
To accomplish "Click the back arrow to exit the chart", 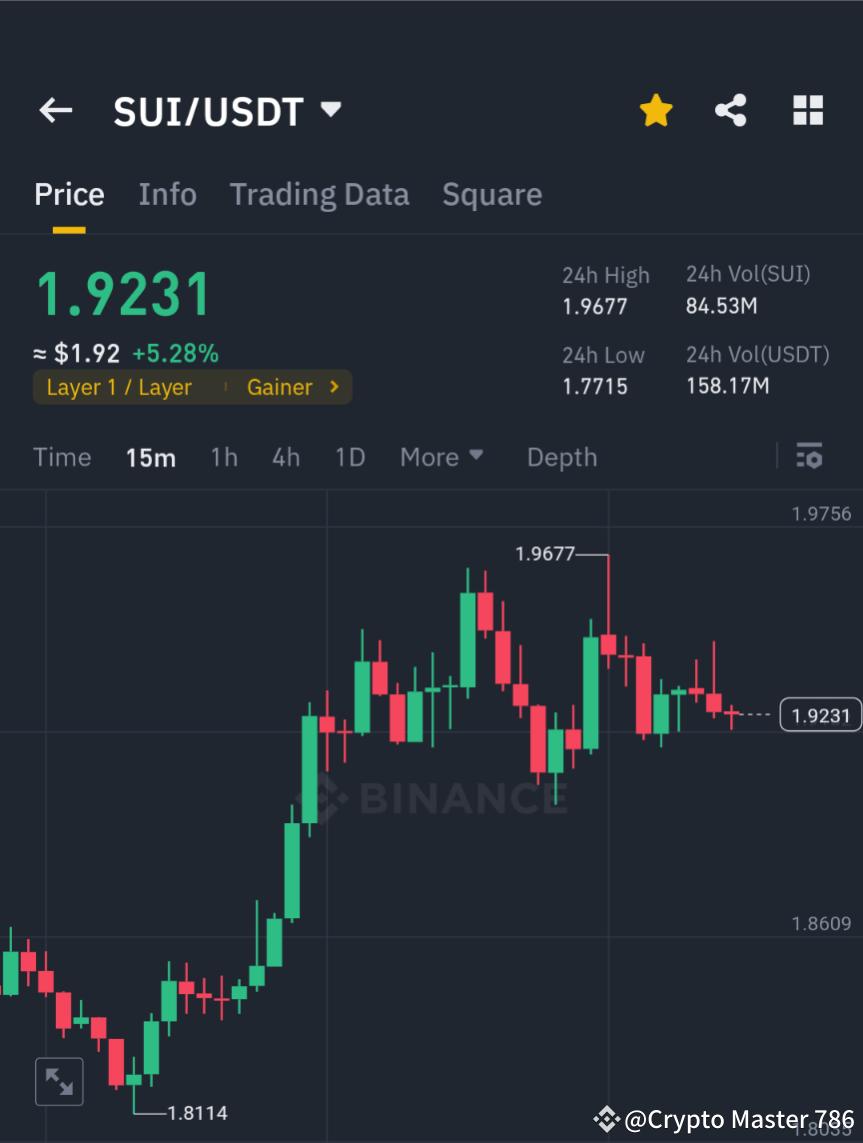I will 55,110.
